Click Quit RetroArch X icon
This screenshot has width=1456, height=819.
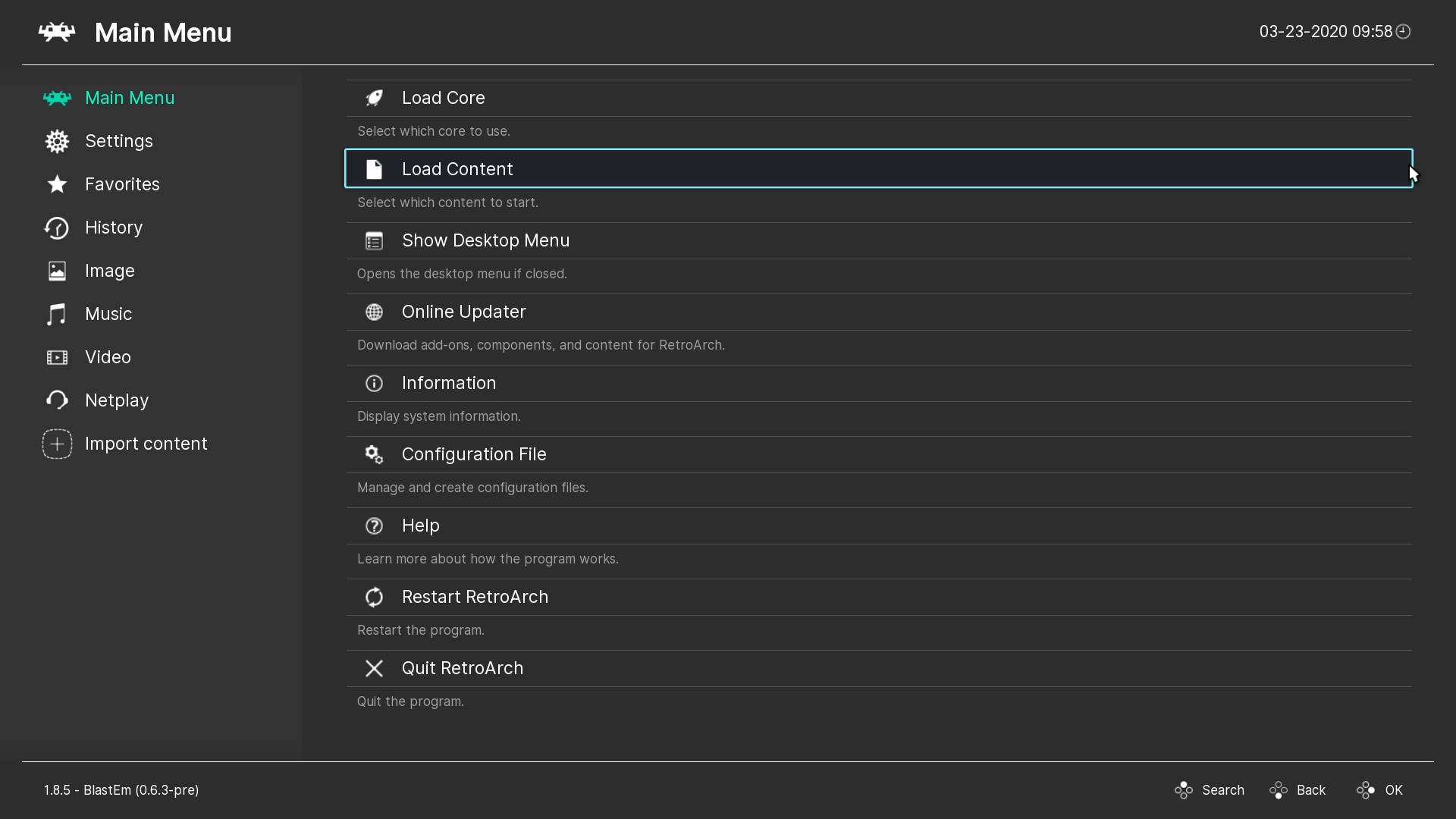click(374, 668)
